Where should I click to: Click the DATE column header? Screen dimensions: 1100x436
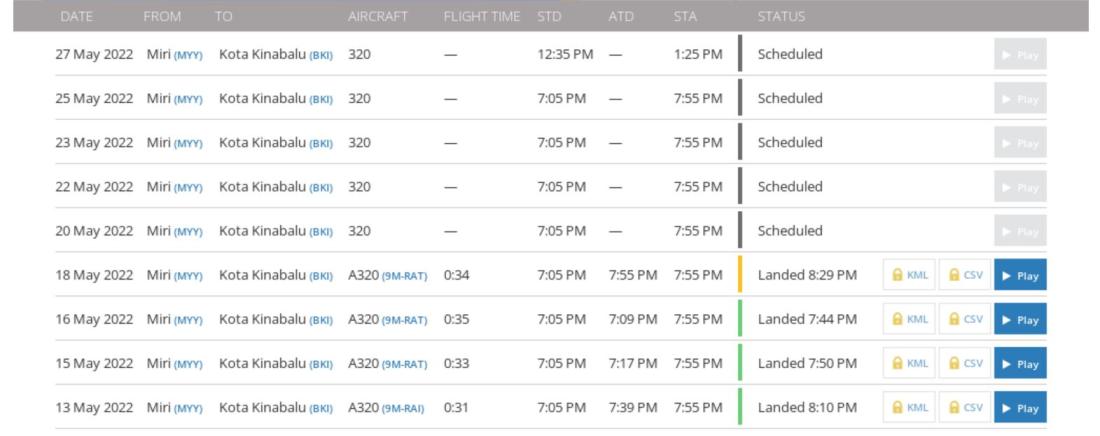point(76,16)
